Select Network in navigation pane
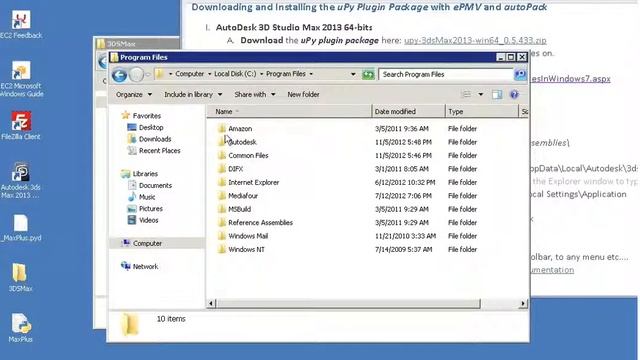Image resolution: width=640 pixels, height=360 pixels. [140, 267]
